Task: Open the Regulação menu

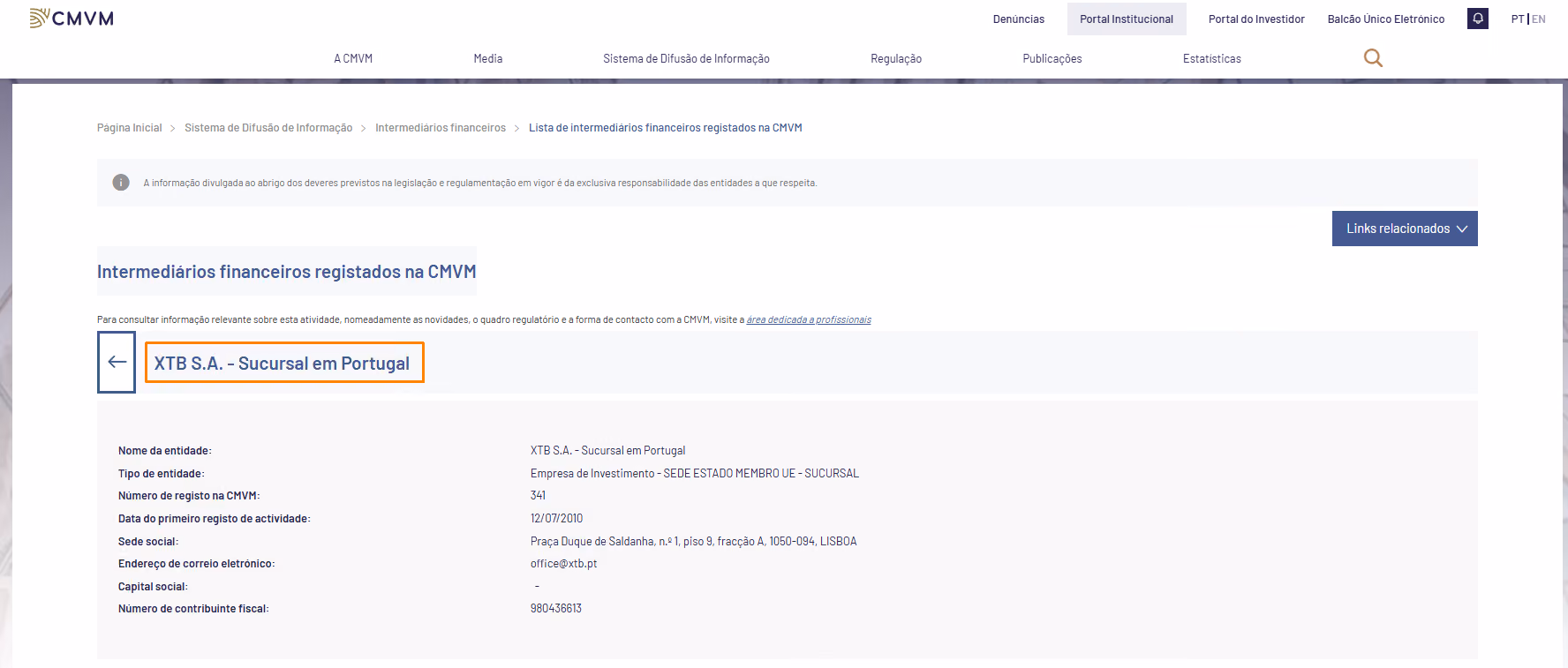Action: pos(896,59)
